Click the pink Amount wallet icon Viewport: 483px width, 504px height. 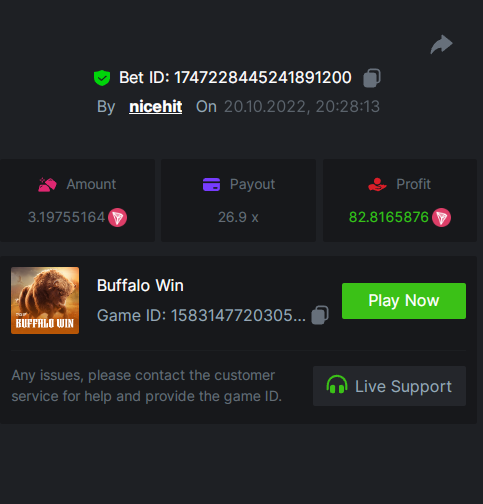(47, 184)
